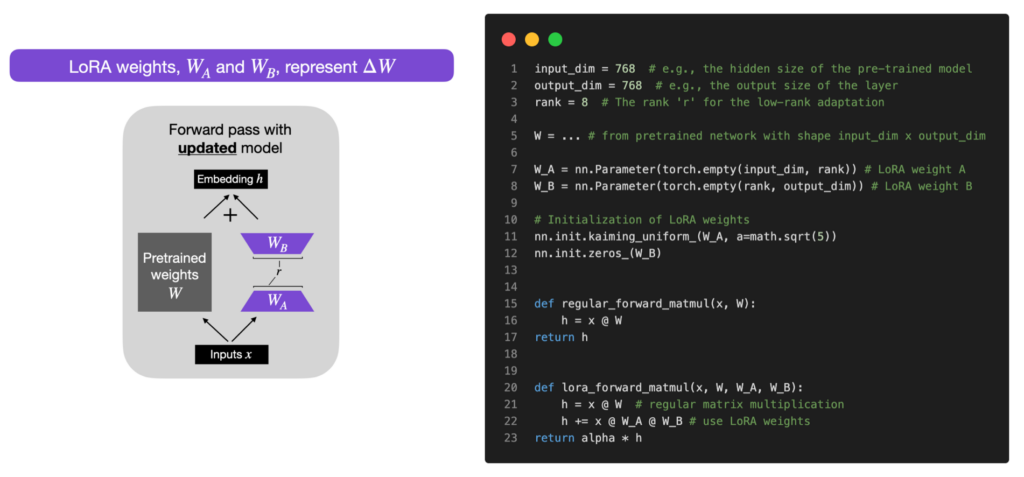The width and height of the screenshot is (1024, 477).
Task: Click the def regular_forward_matmul line
Action: pos(645,303)
